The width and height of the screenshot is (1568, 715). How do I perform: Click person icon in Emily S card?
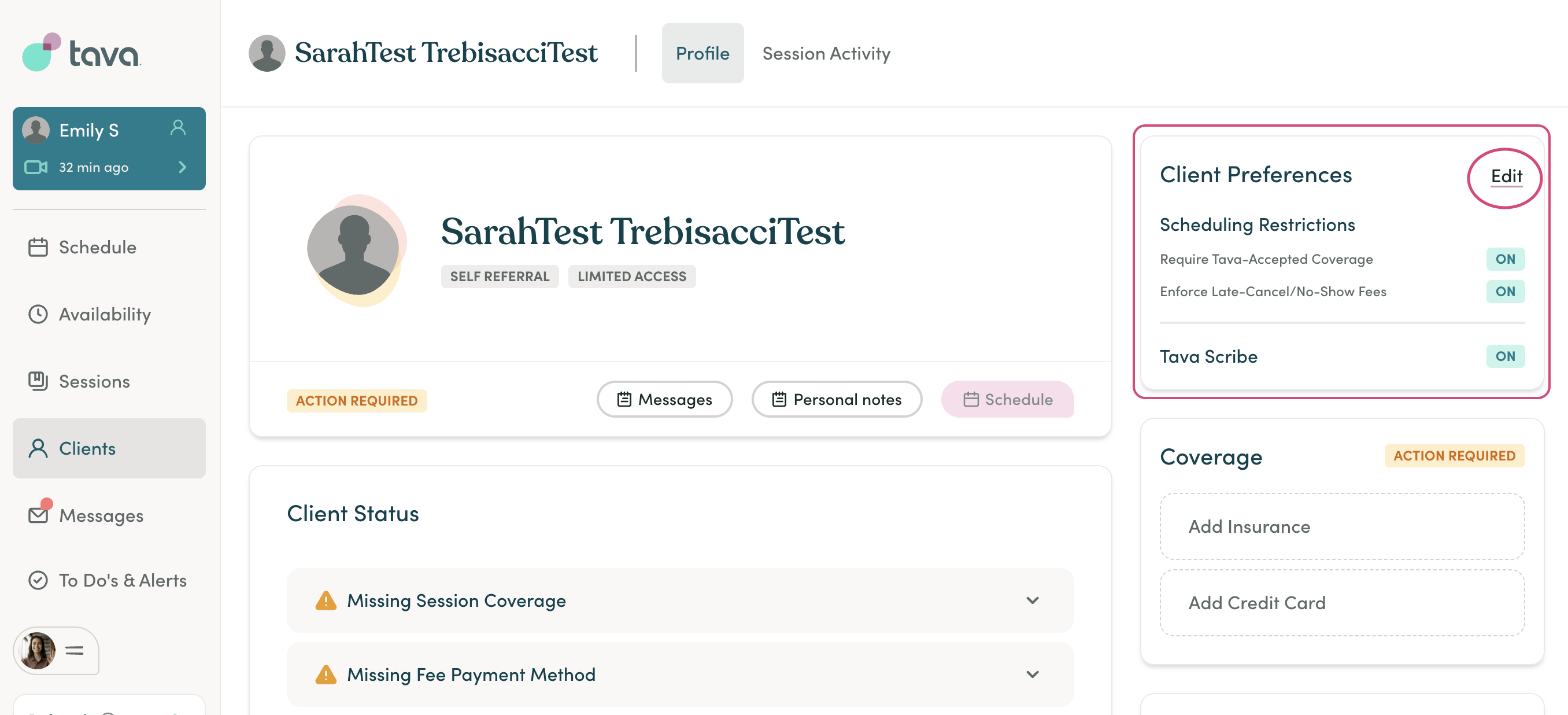click(x=177, y=127)
